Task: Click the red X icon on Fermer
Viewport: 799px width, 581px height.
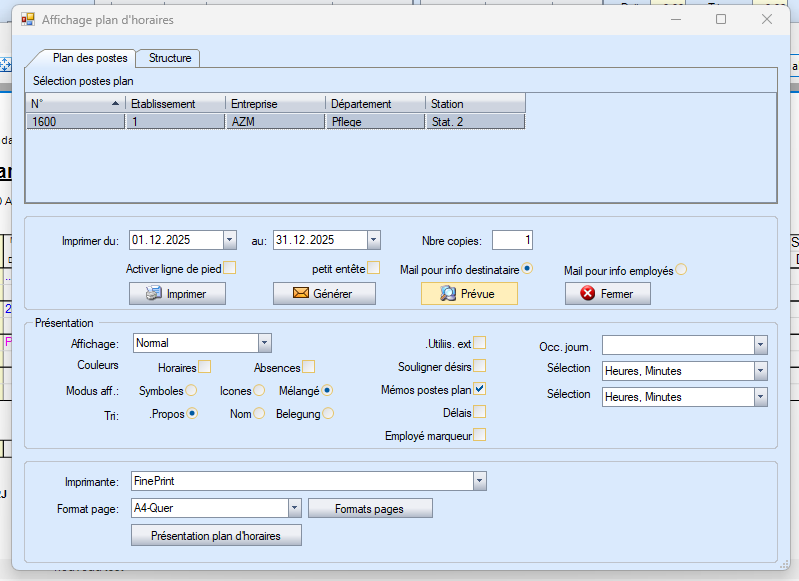Action: coord(588,294)
